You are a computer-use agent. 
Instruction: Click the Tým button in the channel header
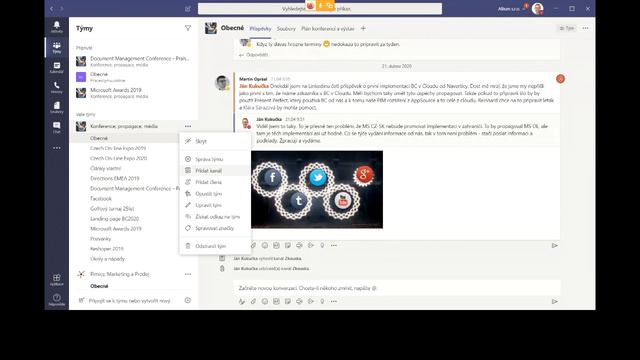567,28
